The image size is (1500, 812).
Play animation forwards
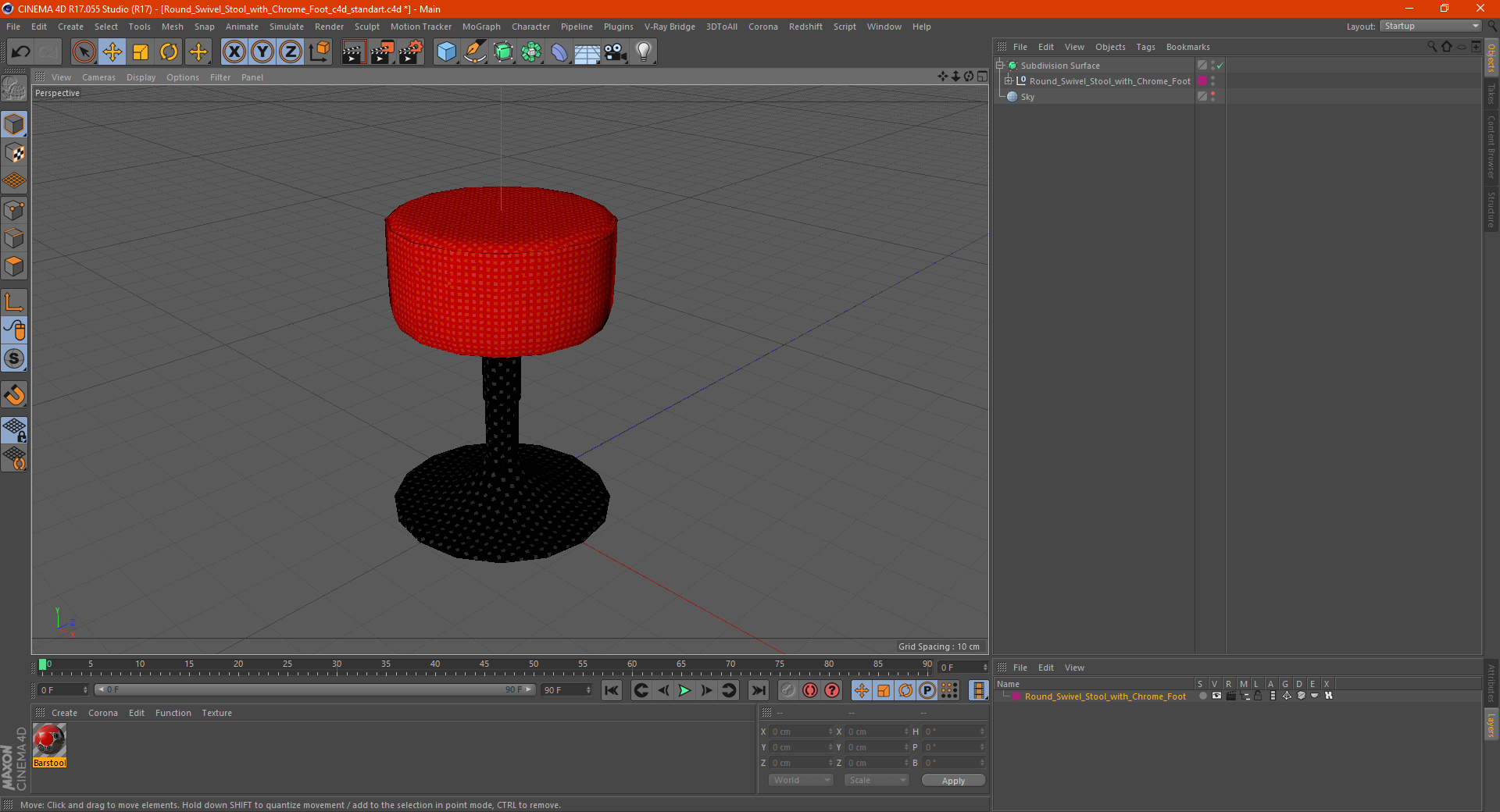pos(684,690)
